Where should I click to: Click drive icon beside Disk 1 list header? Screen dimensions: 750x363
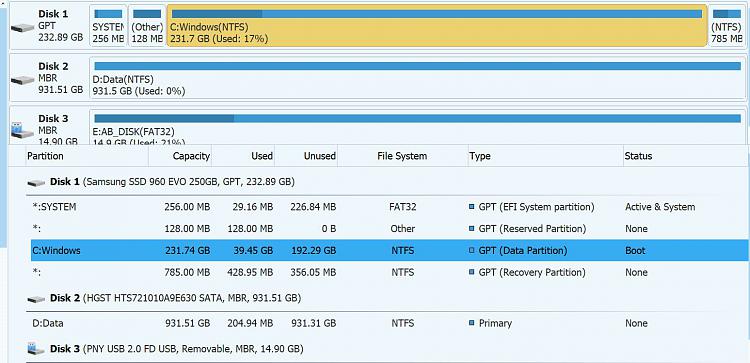coord(36,183)
